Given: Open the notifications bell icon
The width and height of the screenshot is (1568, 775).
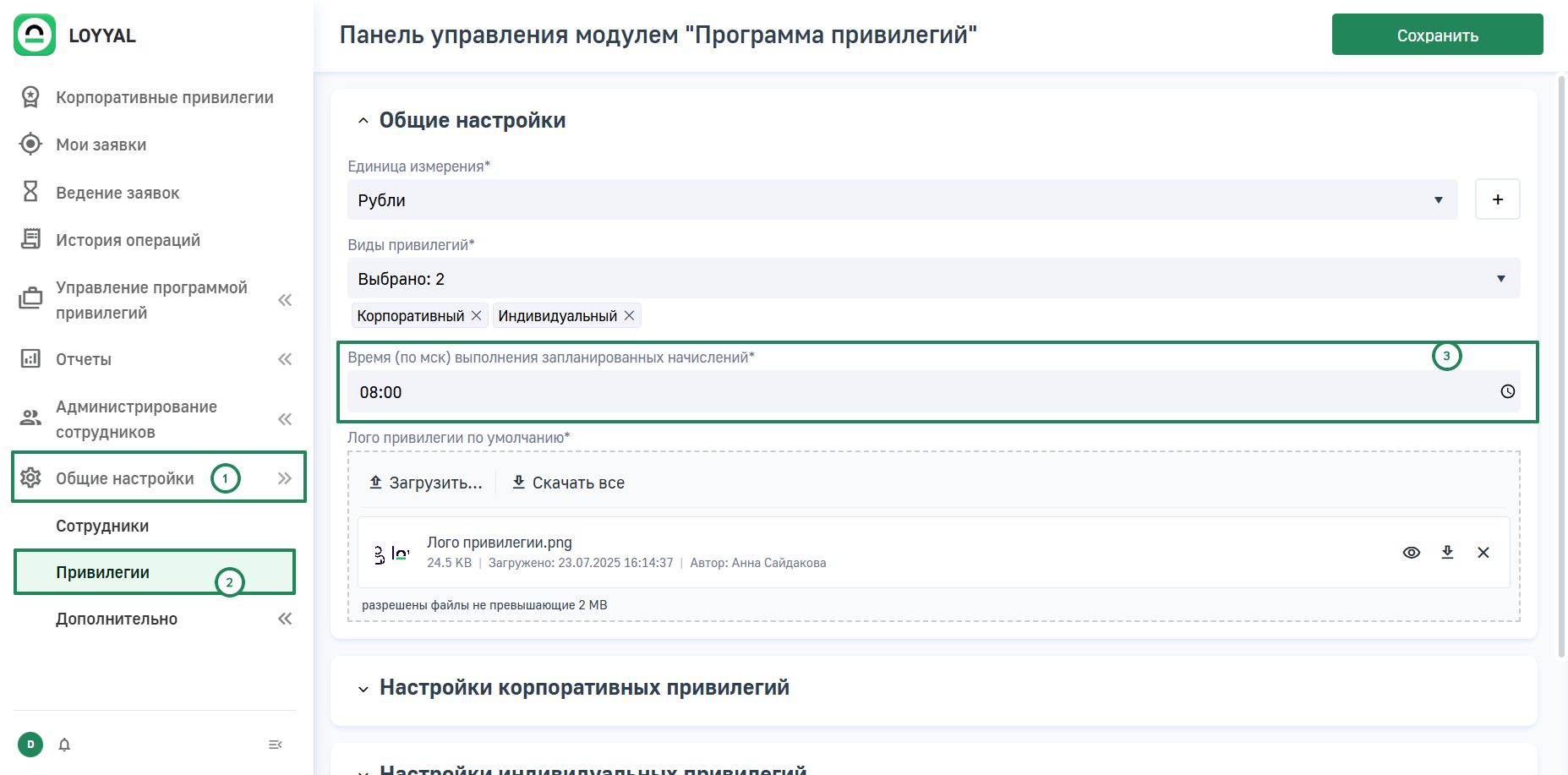Looking at the screenshot, I should tap(64, 745).
